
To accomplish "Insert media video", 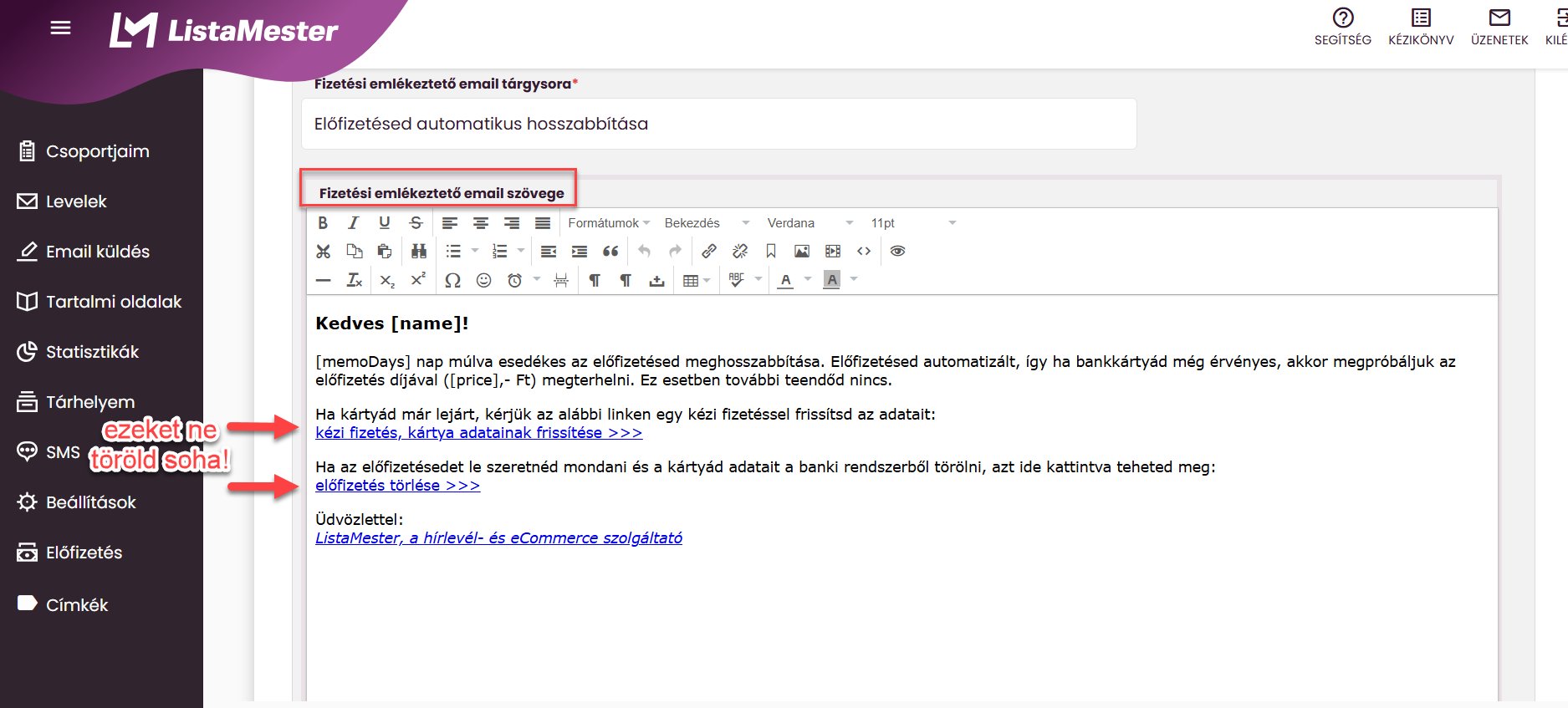I will point(833,252).
